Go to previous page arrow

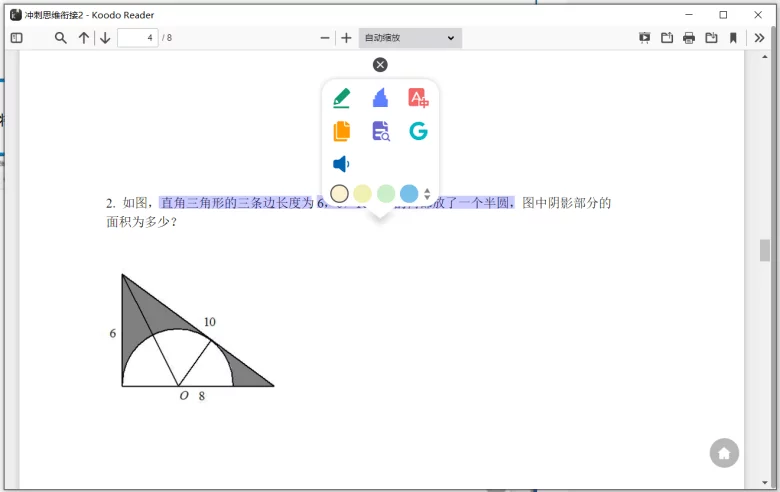[x=84, y=38]
